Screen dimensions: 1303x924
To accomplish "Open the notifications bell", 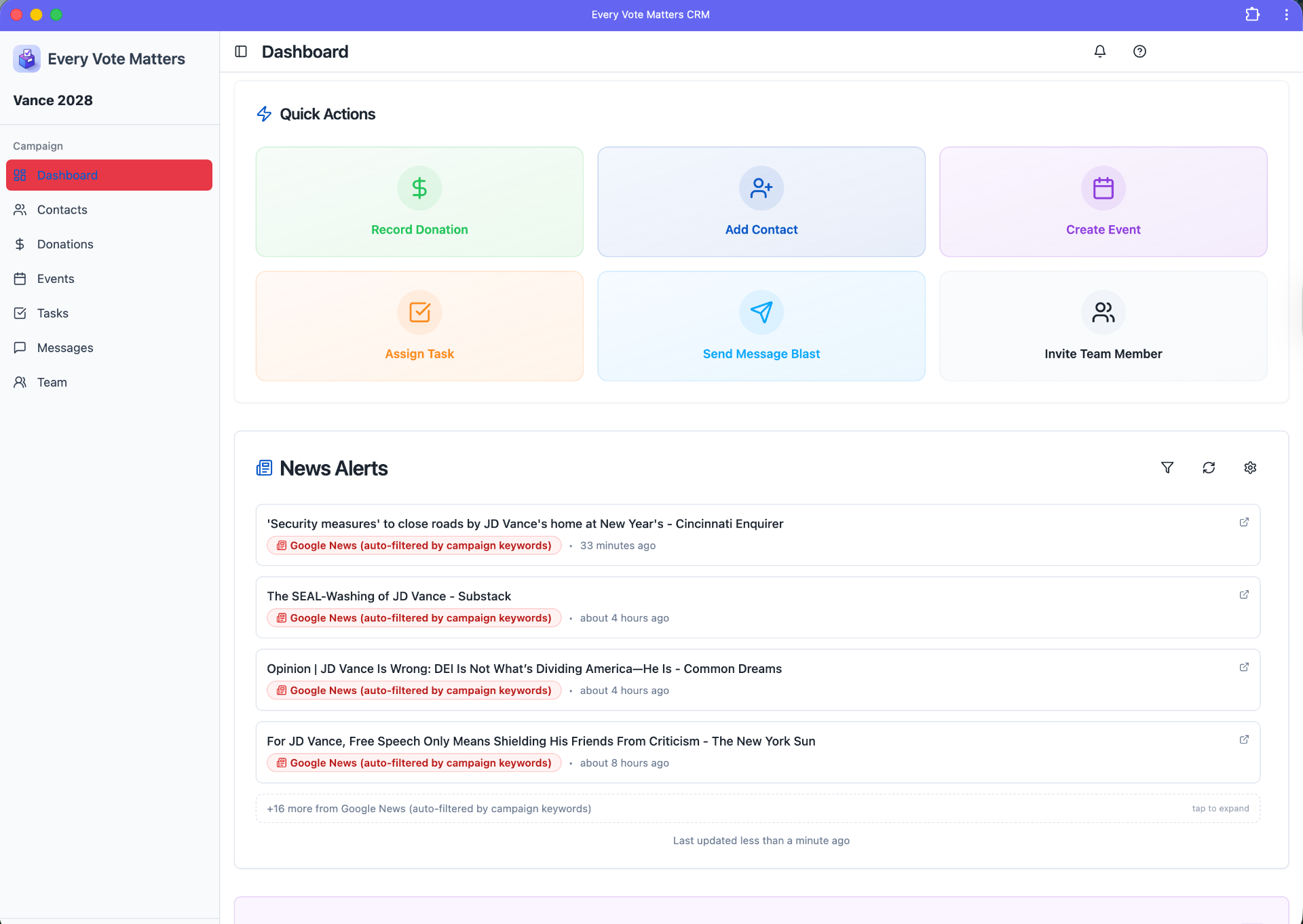I will point(1100,52).
